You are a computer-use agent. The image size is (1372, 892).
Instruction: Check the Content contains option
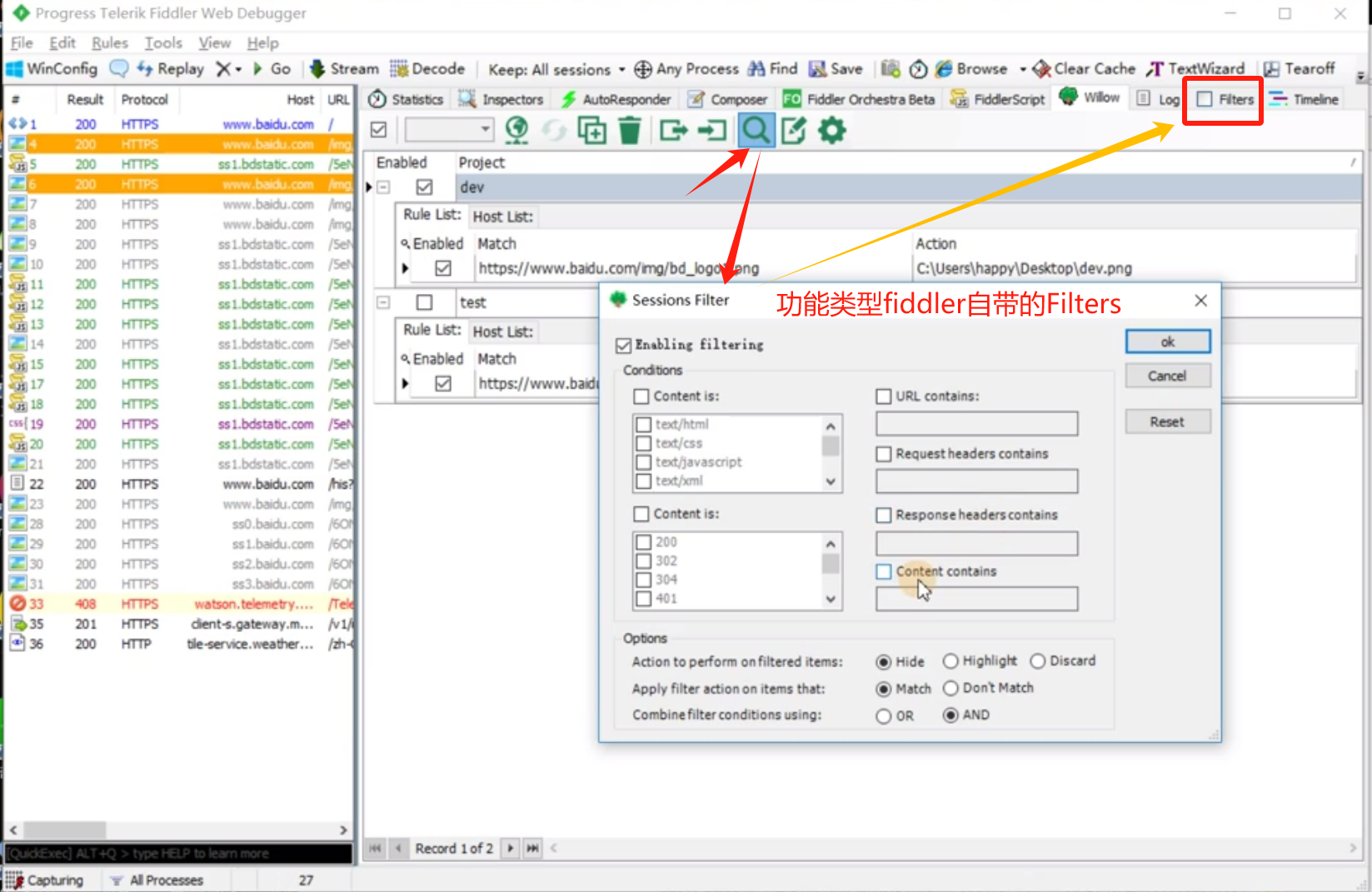click(x=884, y=571)
